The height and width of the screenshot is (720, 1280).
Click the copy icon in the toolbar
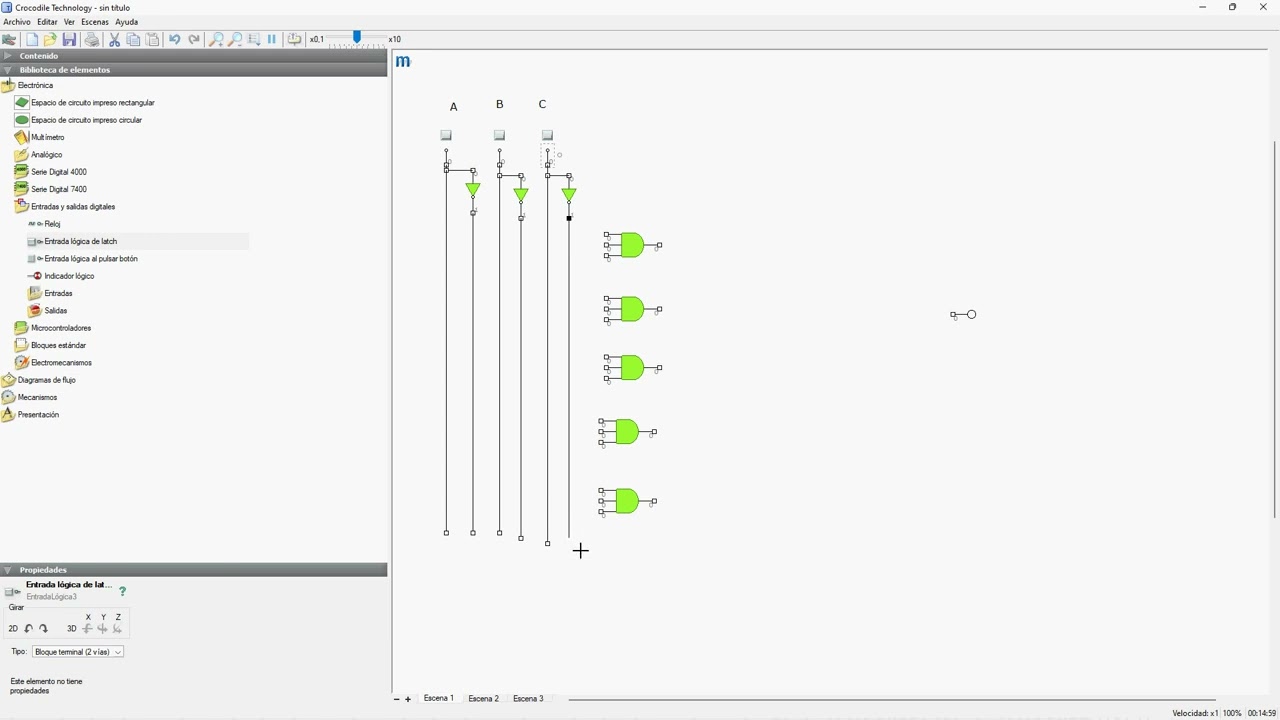coord(133,39)
